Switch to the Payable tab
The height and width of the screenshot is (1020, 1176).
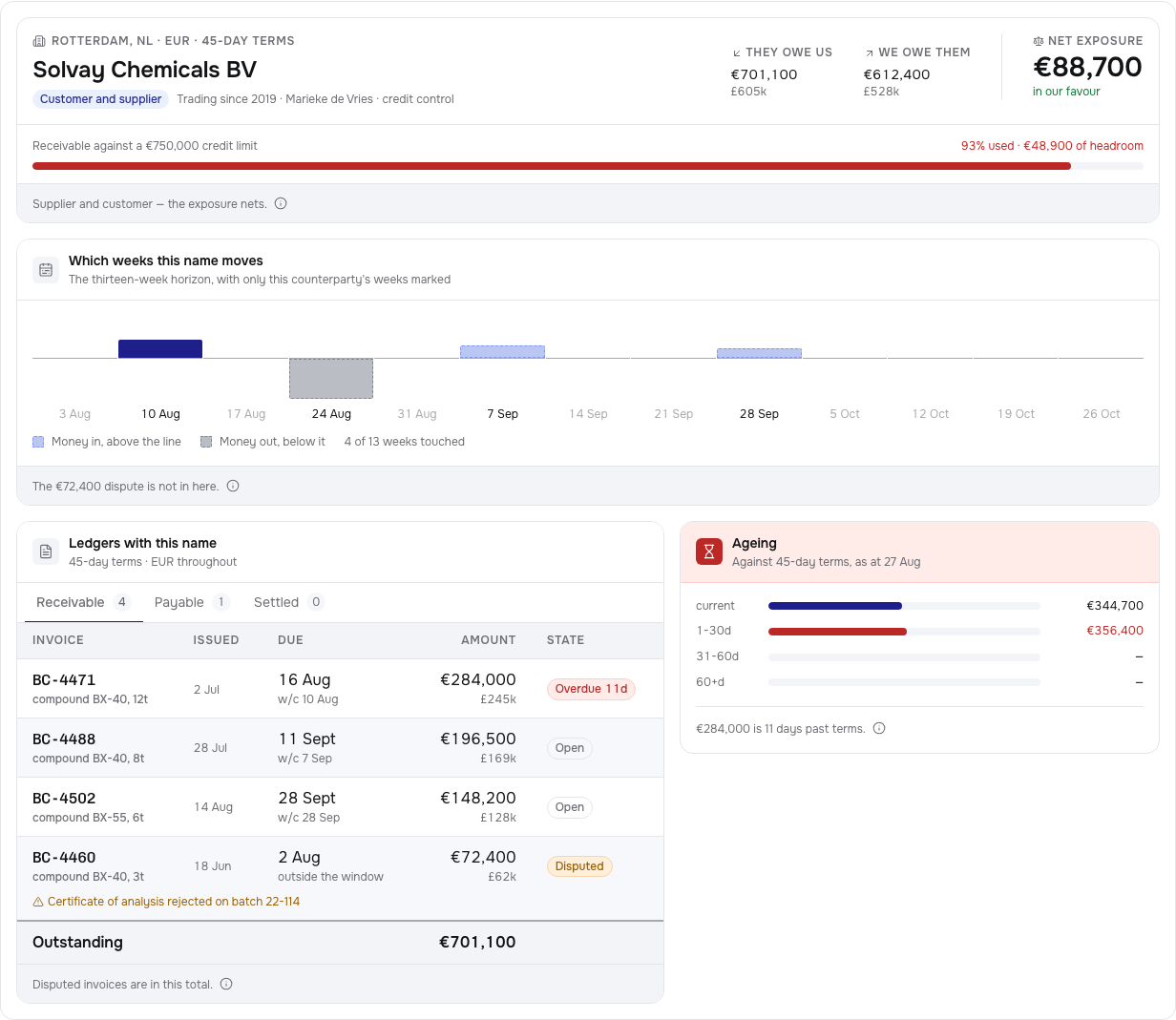click(191, 602)
